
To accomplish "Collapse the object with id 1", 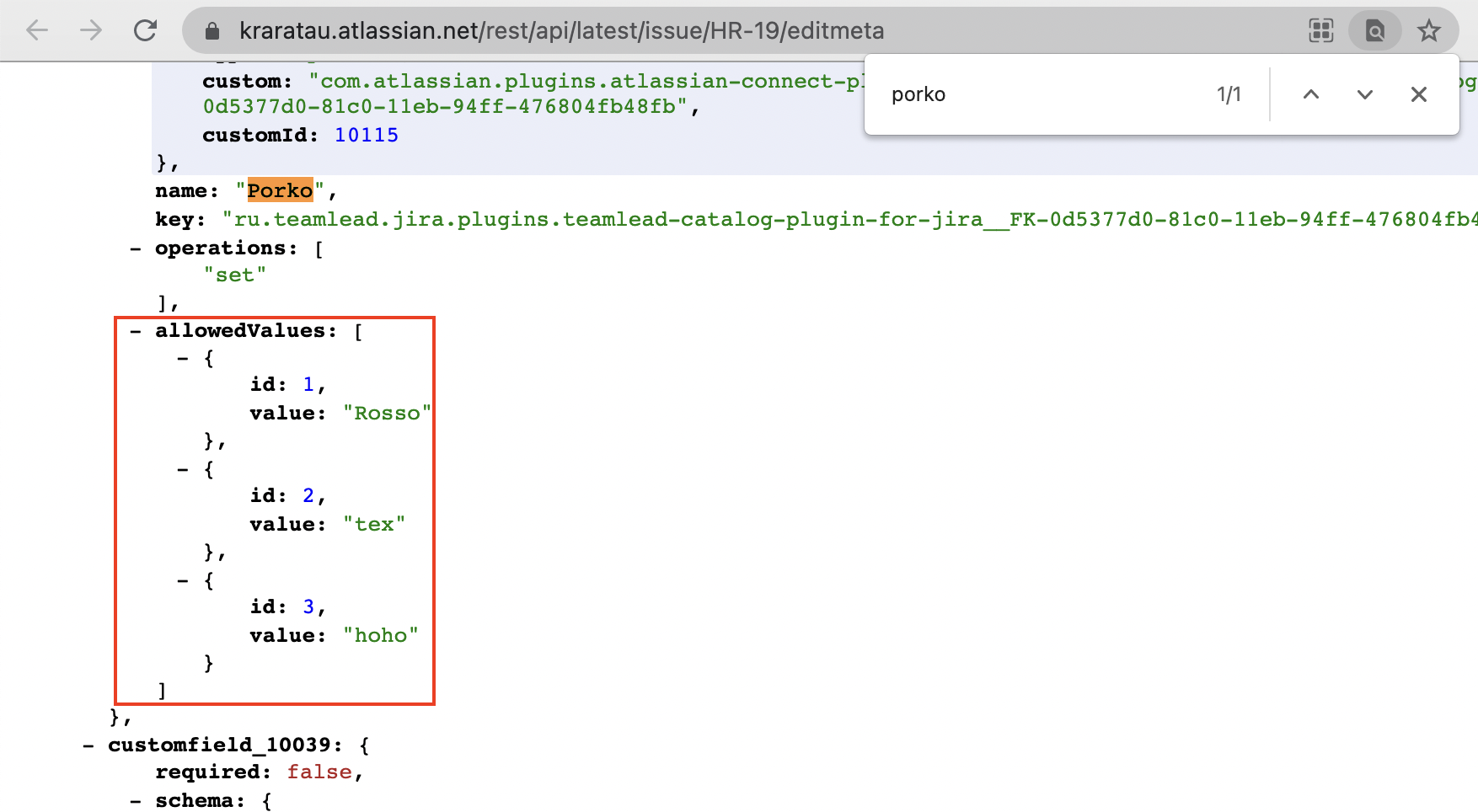I will pos(183,359).
